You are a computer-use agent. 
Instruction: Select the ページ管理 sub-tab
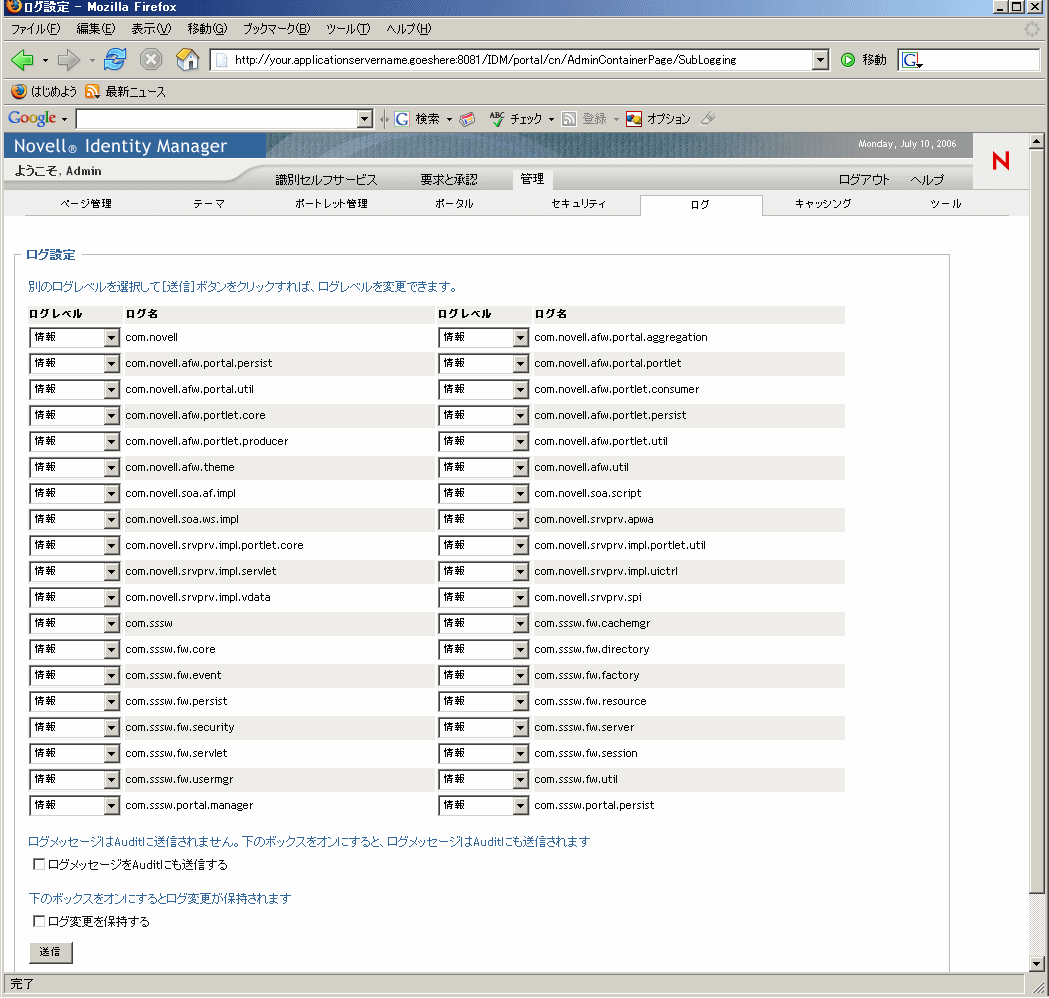(x=86, y=203)
